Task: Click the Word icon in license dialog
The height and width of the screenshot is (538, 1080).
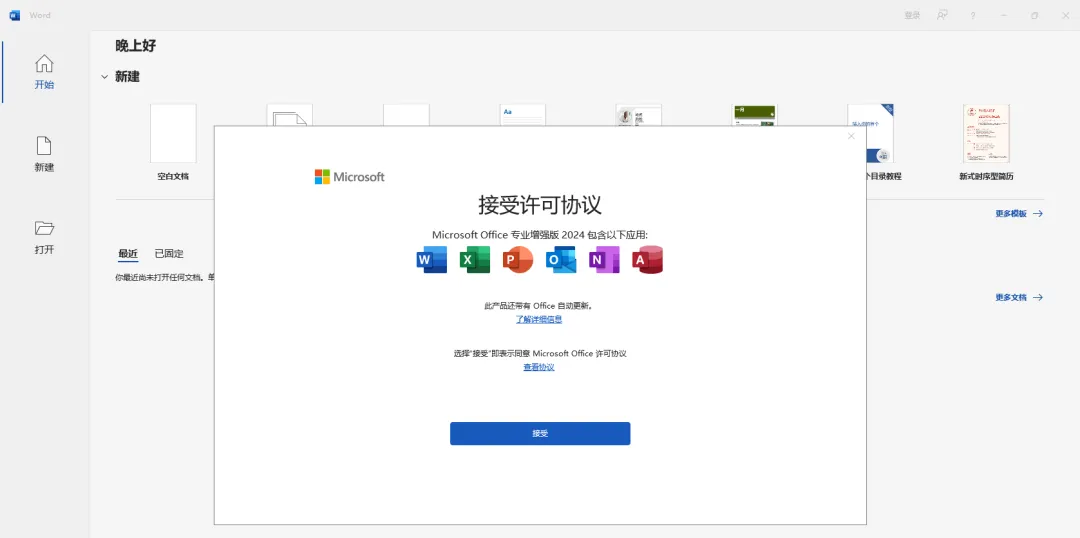Action: [432, 260]
